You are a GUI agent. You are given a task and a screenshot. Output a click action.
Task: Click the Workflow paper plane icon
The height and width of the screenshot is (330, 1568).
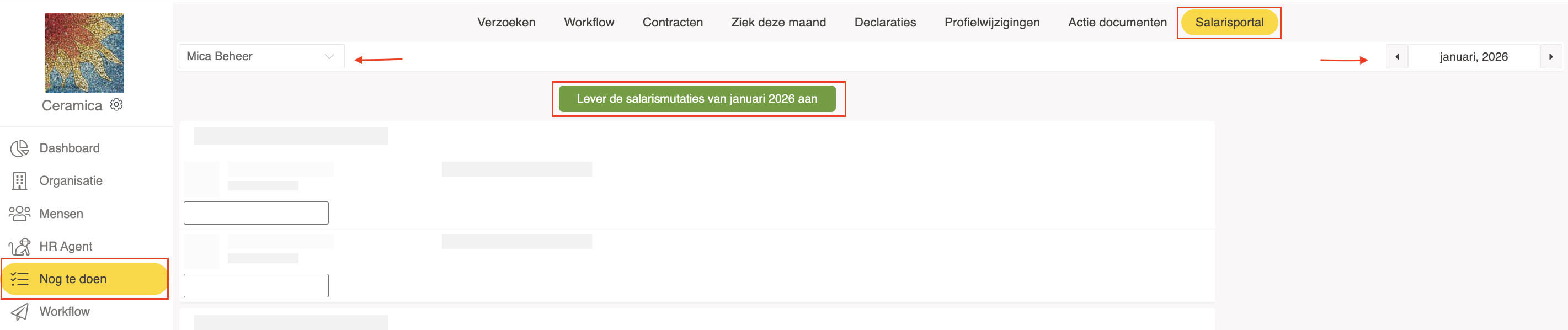pos(19,312)
